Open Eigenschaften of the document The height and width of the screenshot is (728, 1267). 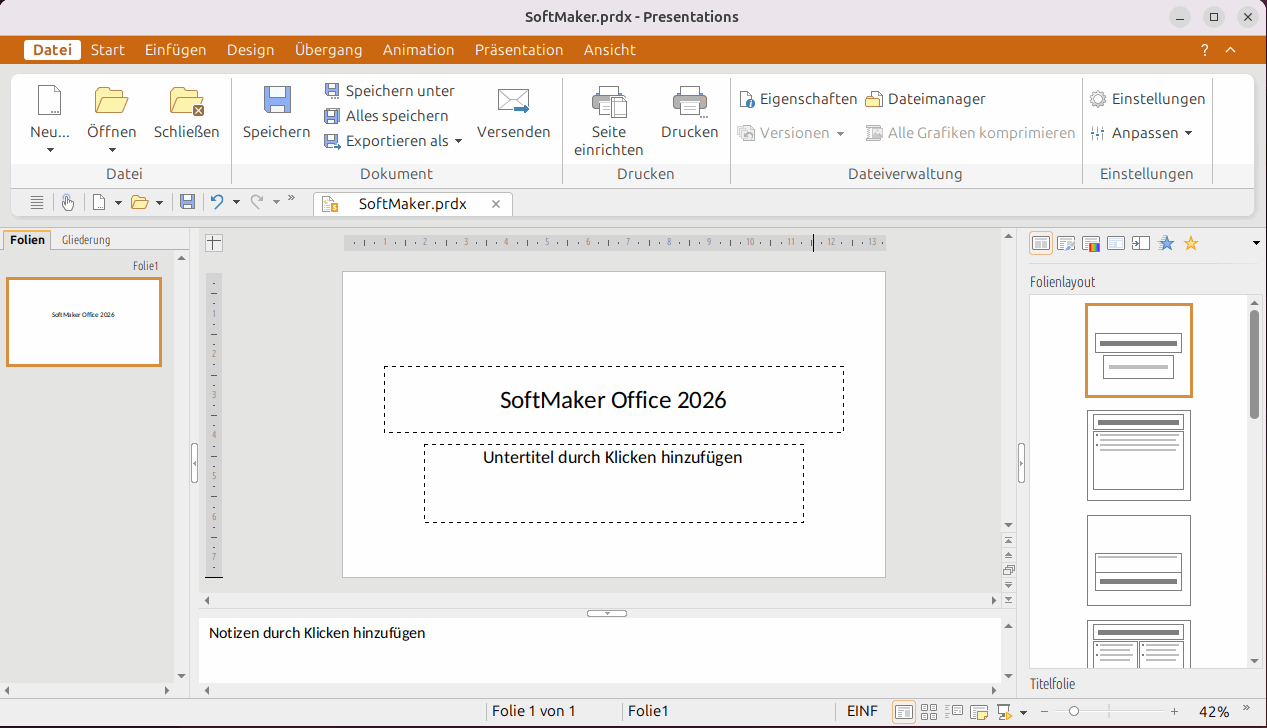pos(798,99)
